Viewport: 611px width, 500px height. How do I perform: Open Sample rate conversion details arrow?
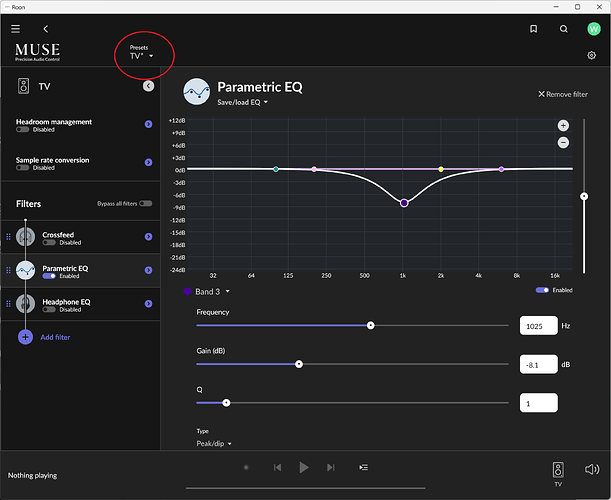click(148, 162)
